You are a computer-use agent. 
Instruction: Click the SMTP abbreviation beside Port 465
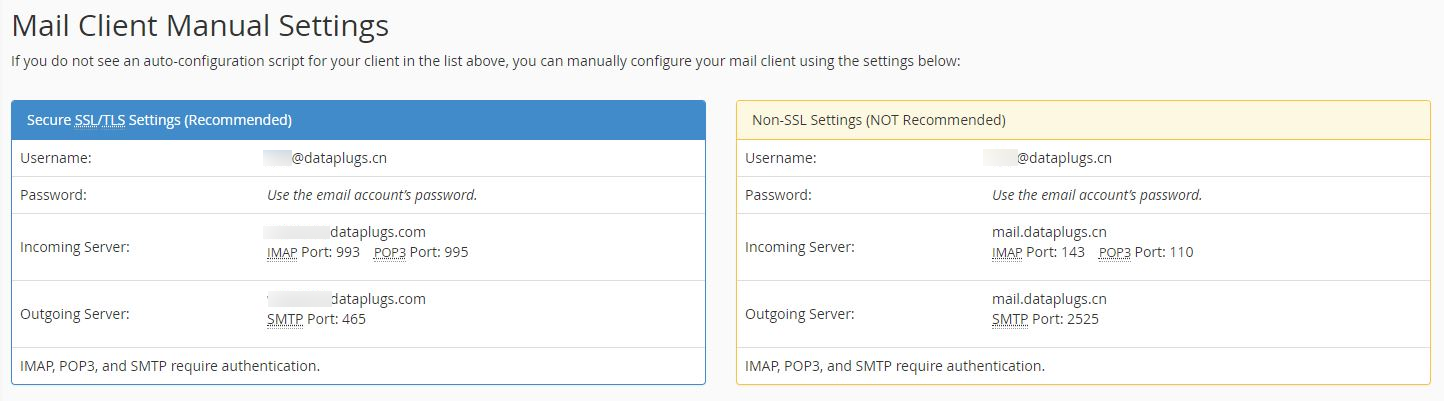point(285,320)
